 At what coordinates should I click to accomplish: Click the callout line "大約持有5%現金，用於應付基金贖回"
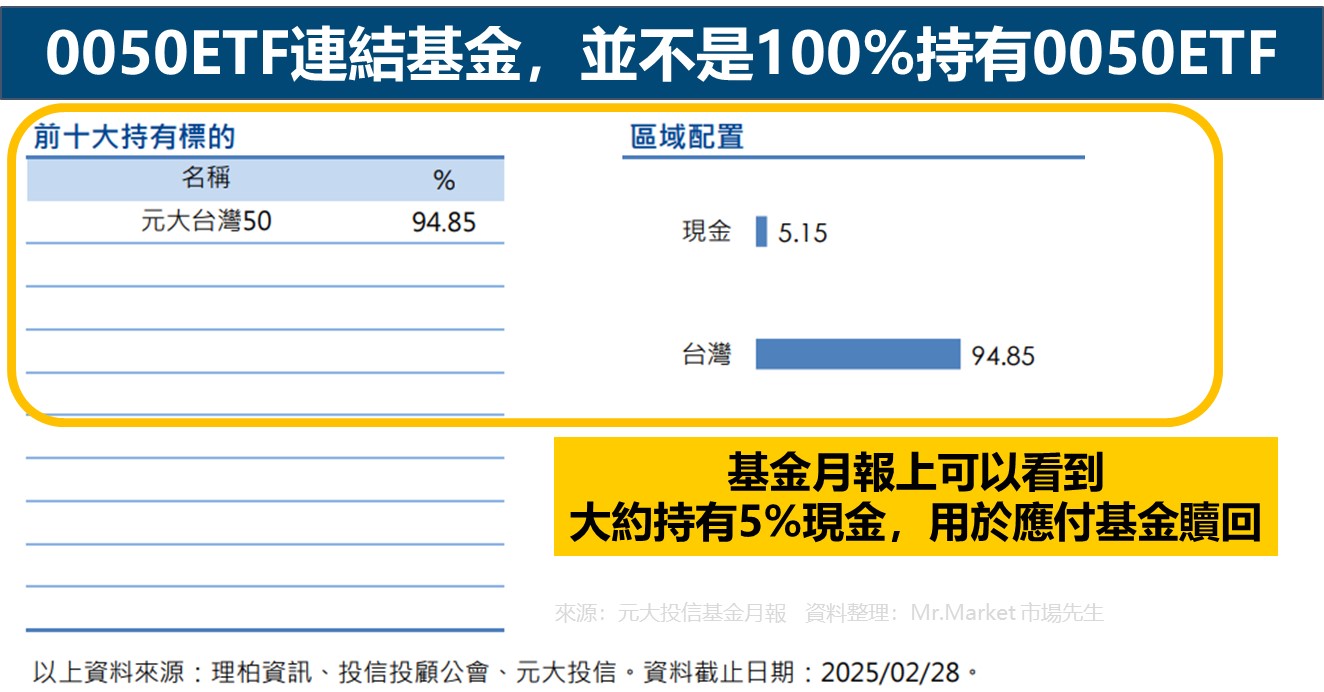[x=915, y=523]
